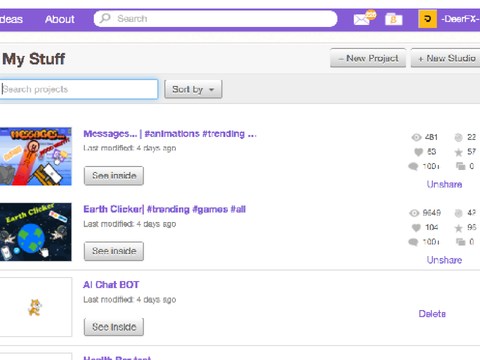Screen dimensions: 480x360
Task: Click the loves heart icon for Earth Clicker
Action: [416, 228]
